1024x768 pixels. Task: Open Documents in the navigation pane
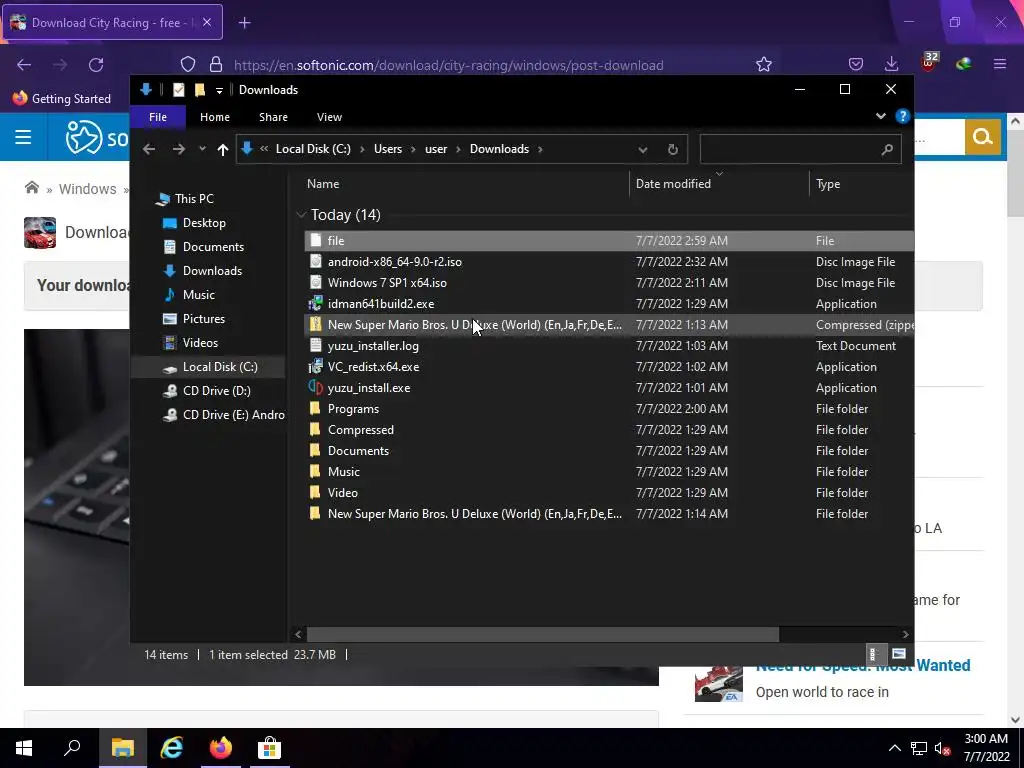coord(213,247)
